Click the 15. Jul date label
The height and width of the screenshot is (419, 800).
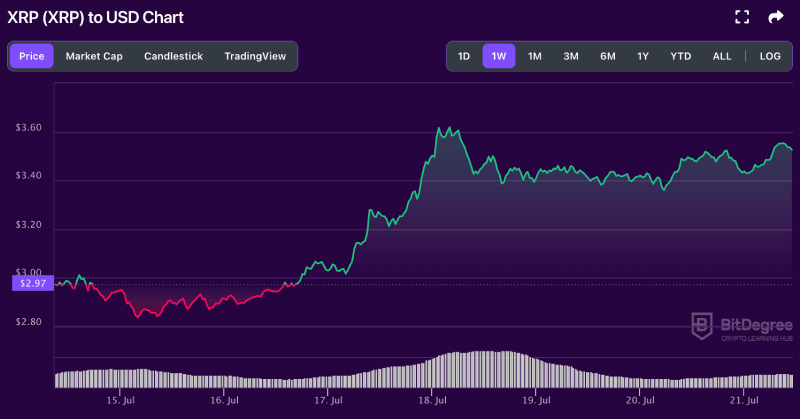[120, 401]
